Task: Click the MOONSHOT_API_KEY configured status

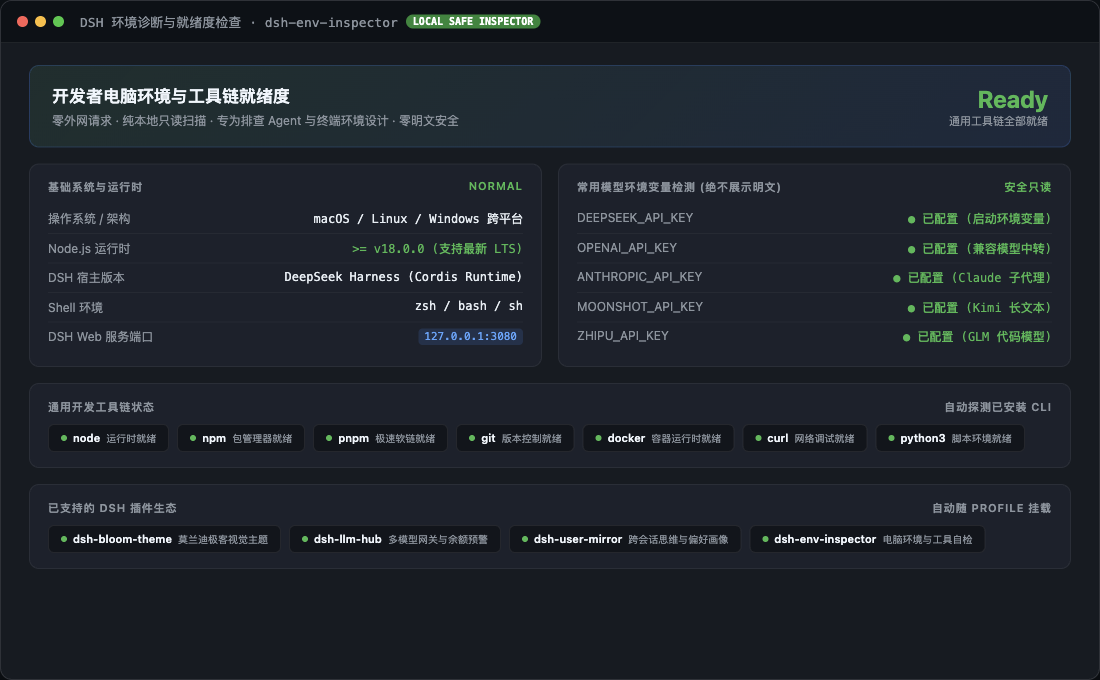Action: (x=986, y=307)
